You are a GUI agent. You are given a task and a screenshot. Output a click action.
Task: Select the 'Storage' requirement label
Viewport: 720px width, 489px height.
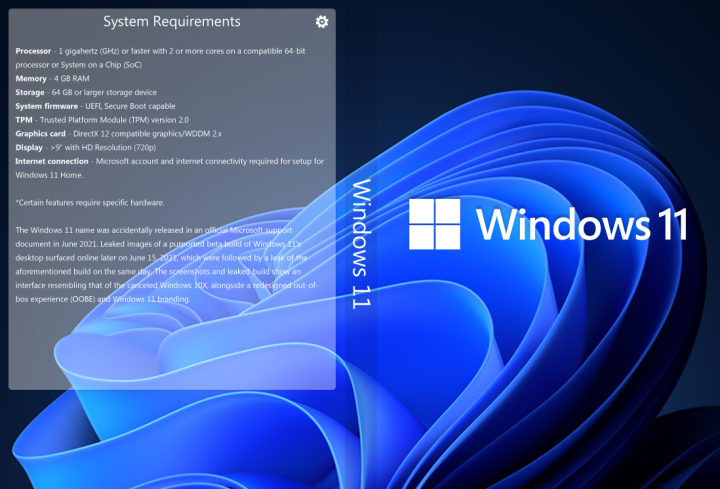pyautogui.click(x=30, y=92)
